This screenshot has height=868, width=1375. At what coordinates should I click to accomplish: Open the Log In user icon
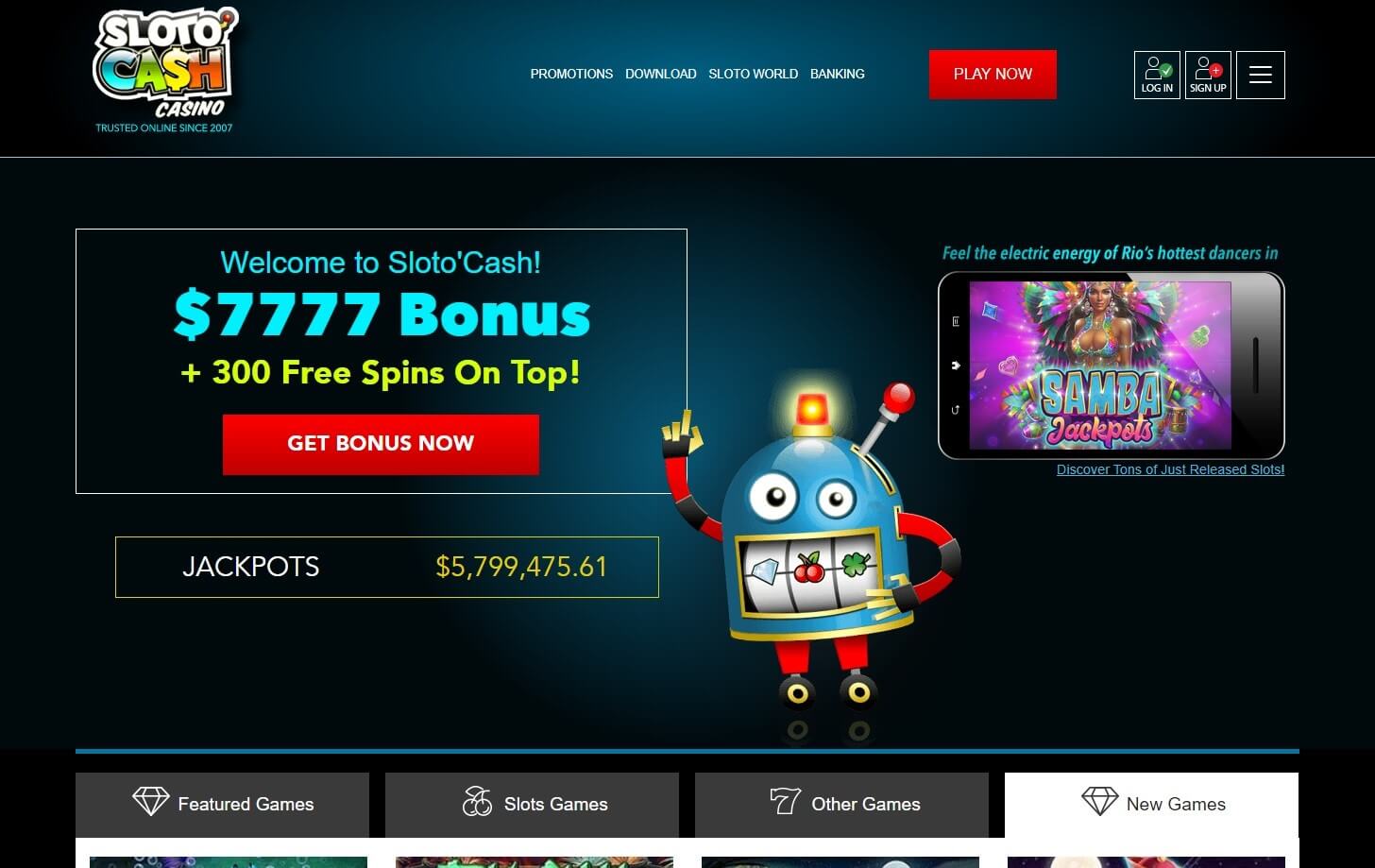point(1157,75)
